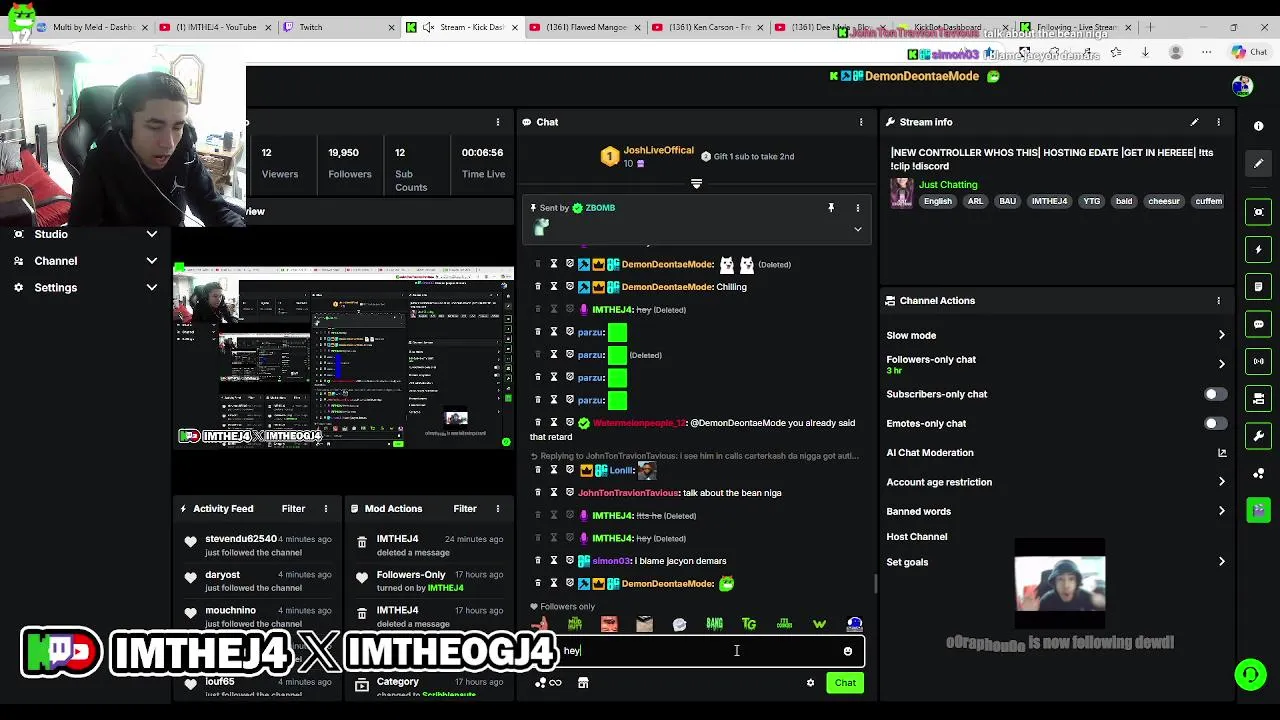Click the cheesur stream tag
The height and width of the screenshot is (720, 1280).
1164,201
